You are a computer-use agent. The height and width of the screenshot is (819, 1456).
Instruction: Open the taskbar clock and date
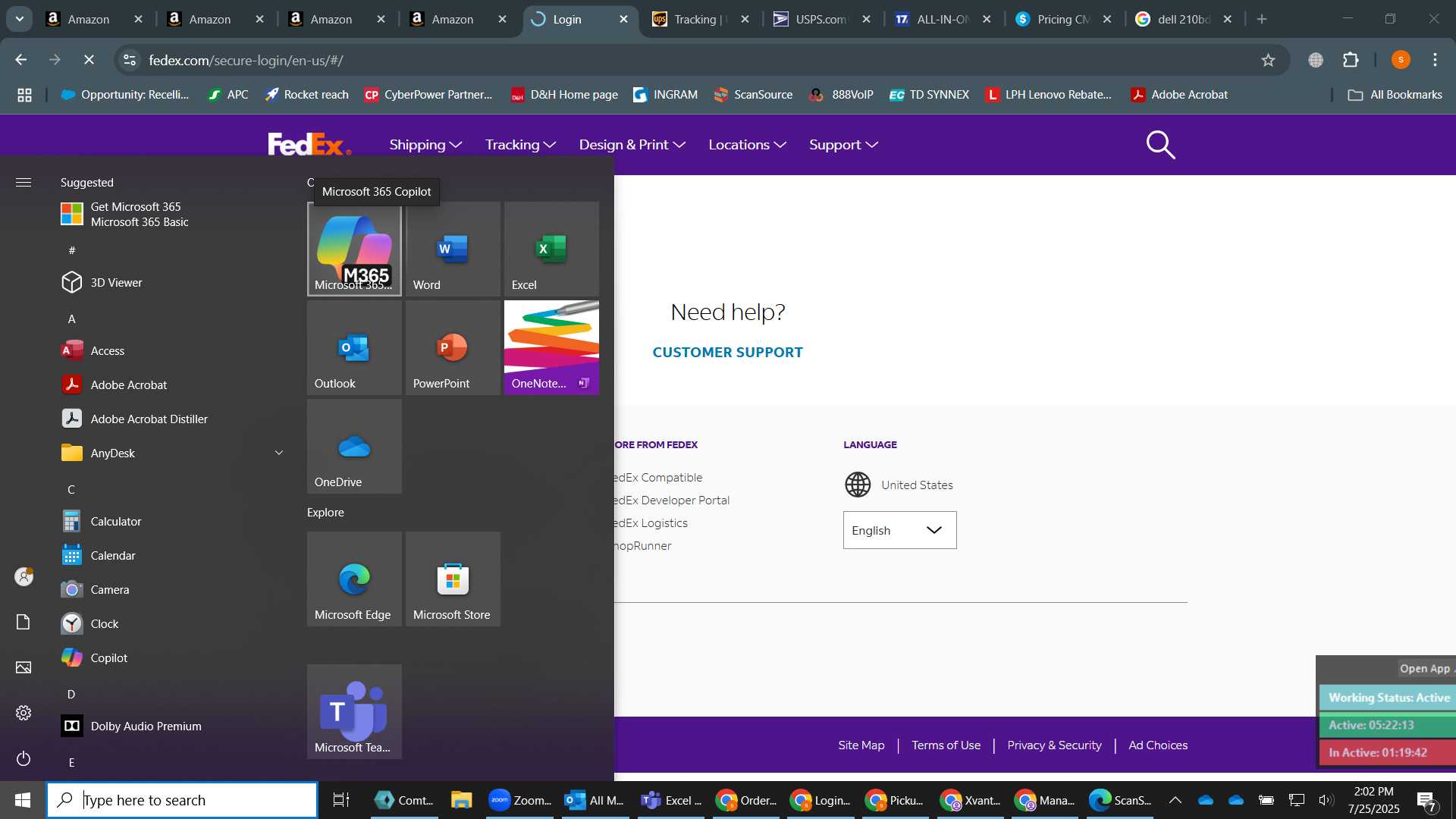(1373, 800)
